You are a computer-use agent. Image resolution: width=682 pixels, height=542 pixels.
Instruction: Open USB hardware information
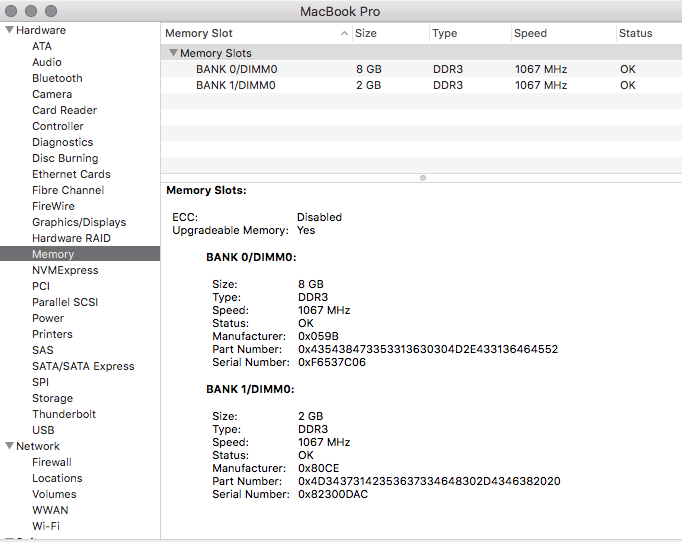[43, 430]
